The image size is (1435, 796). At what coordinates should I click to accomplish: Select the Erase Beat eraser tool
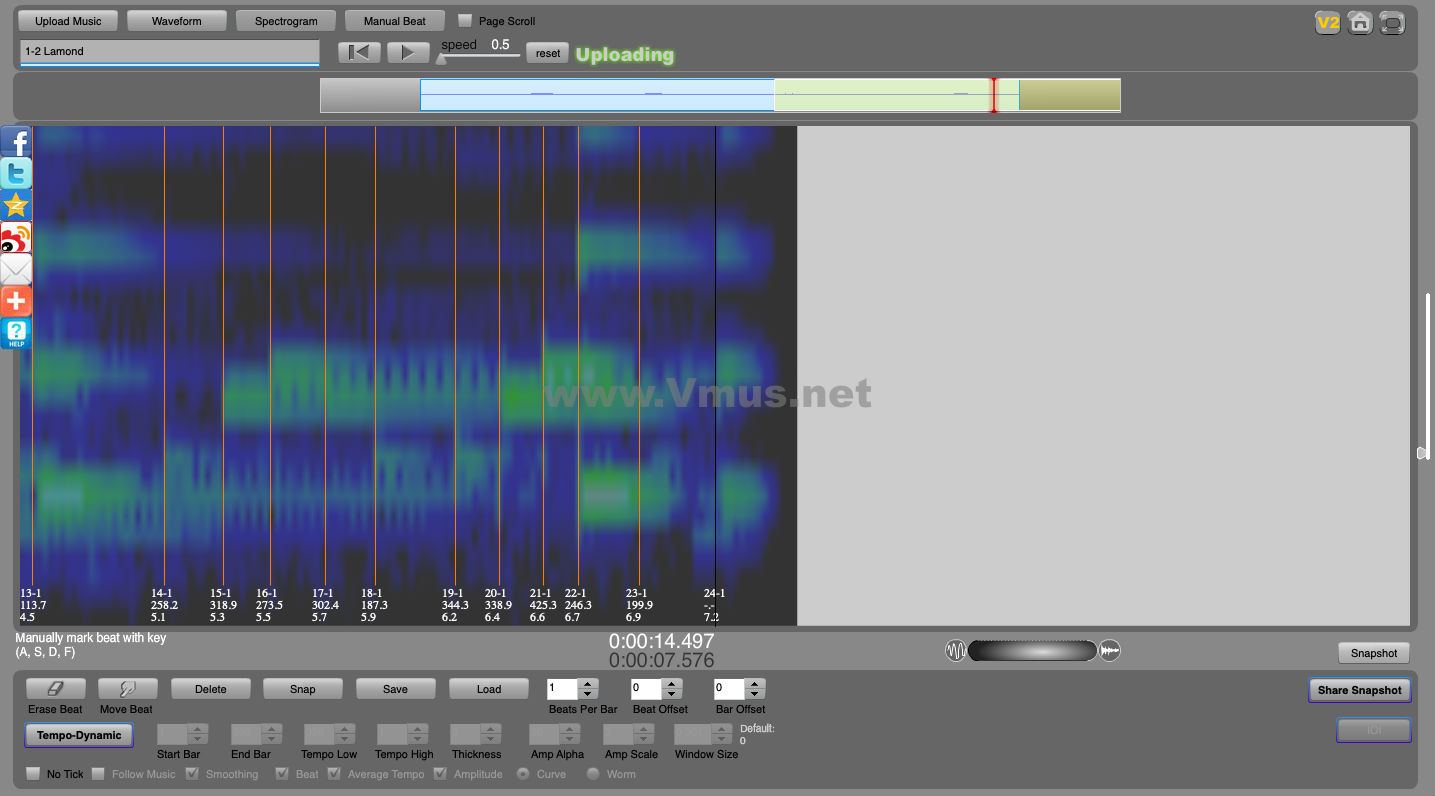55,689
